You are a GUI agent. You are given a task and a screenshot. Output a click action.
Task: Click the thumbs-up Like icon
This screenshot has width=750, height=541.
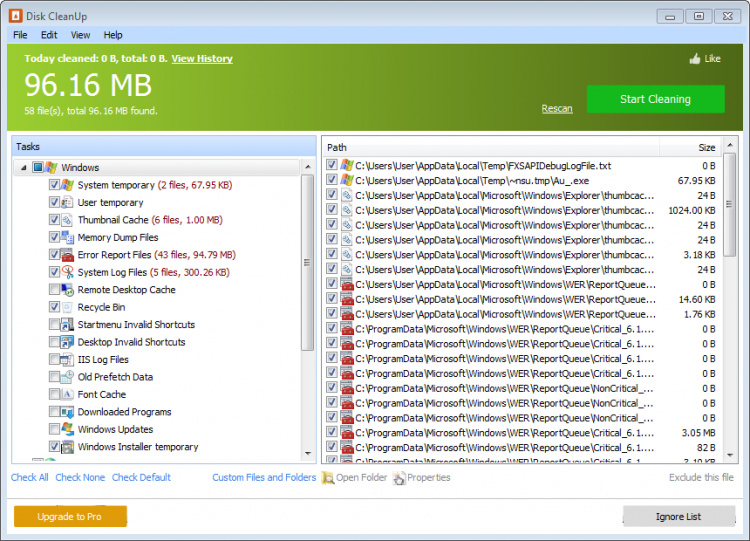(695, 59)
